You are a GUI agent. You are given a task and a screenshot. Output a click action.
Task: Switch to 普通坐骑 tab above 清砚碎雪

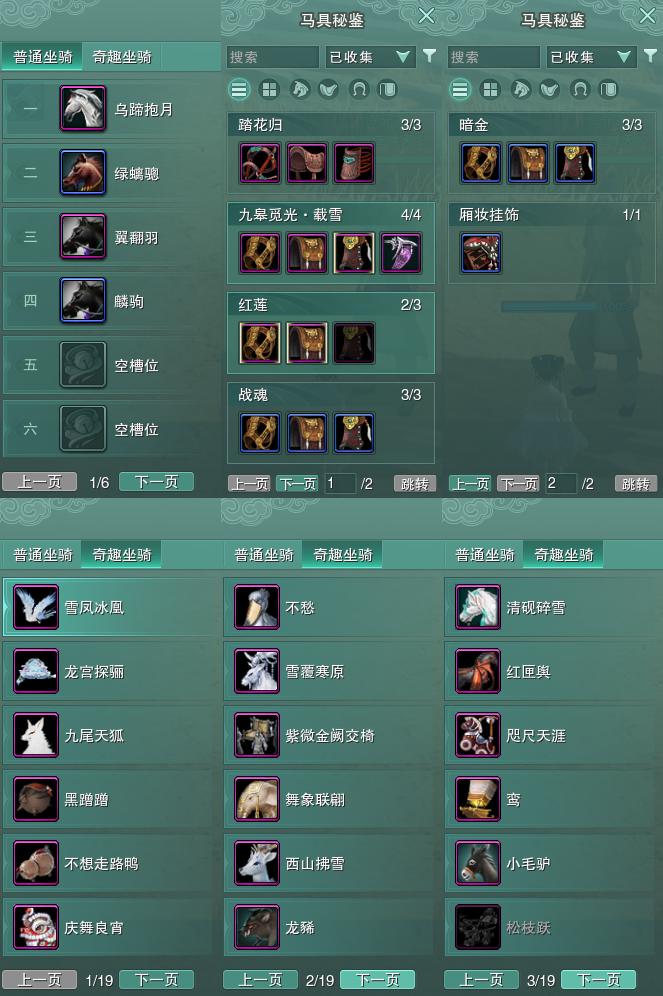click(485, 555)
